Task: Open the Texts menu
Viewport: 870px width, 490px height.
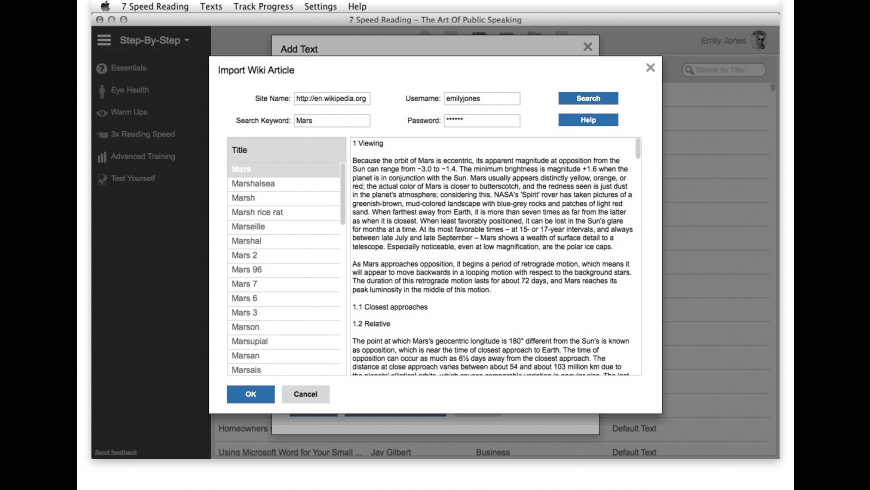Action: click(x=211, y=7)
